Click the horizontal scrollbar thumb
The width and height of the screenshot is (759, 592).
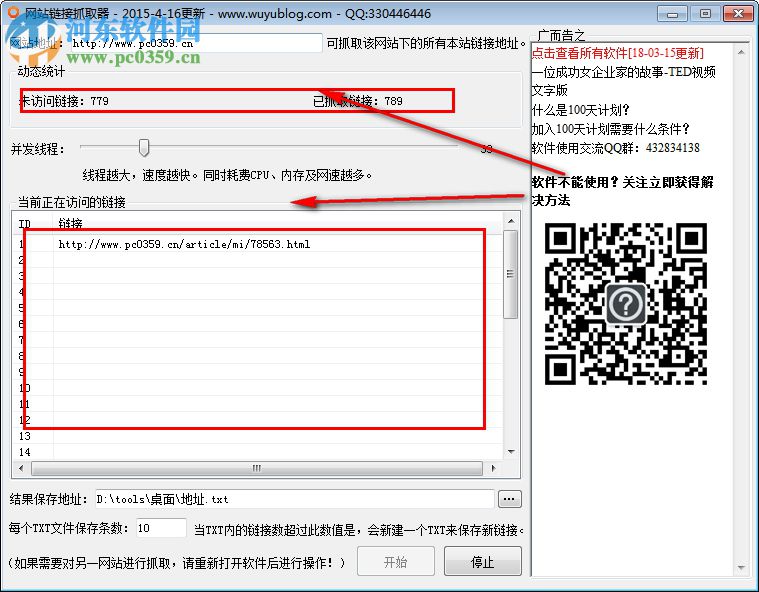pos(257,468)
